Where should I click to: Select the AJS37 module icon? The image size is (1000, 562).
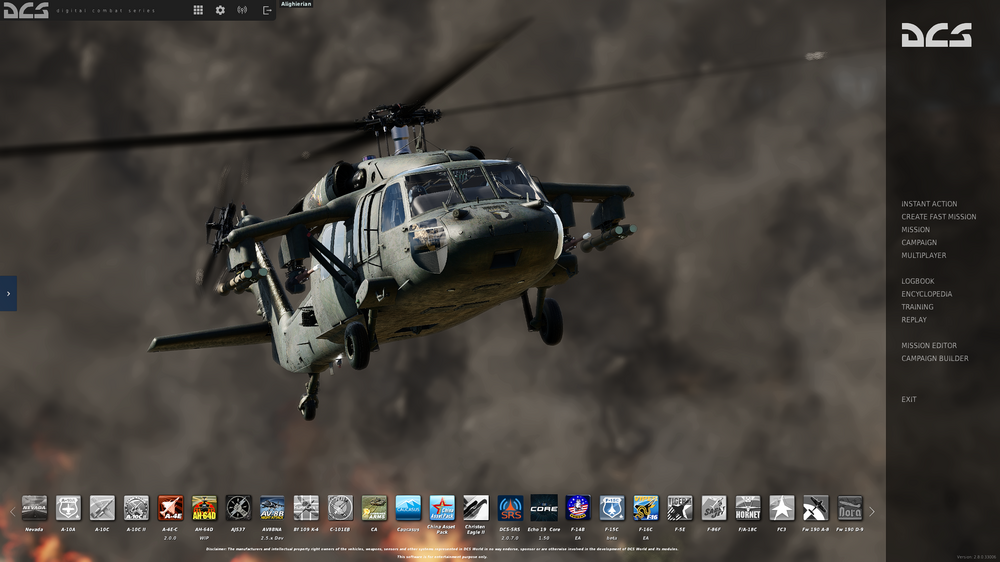click(238, 508)
